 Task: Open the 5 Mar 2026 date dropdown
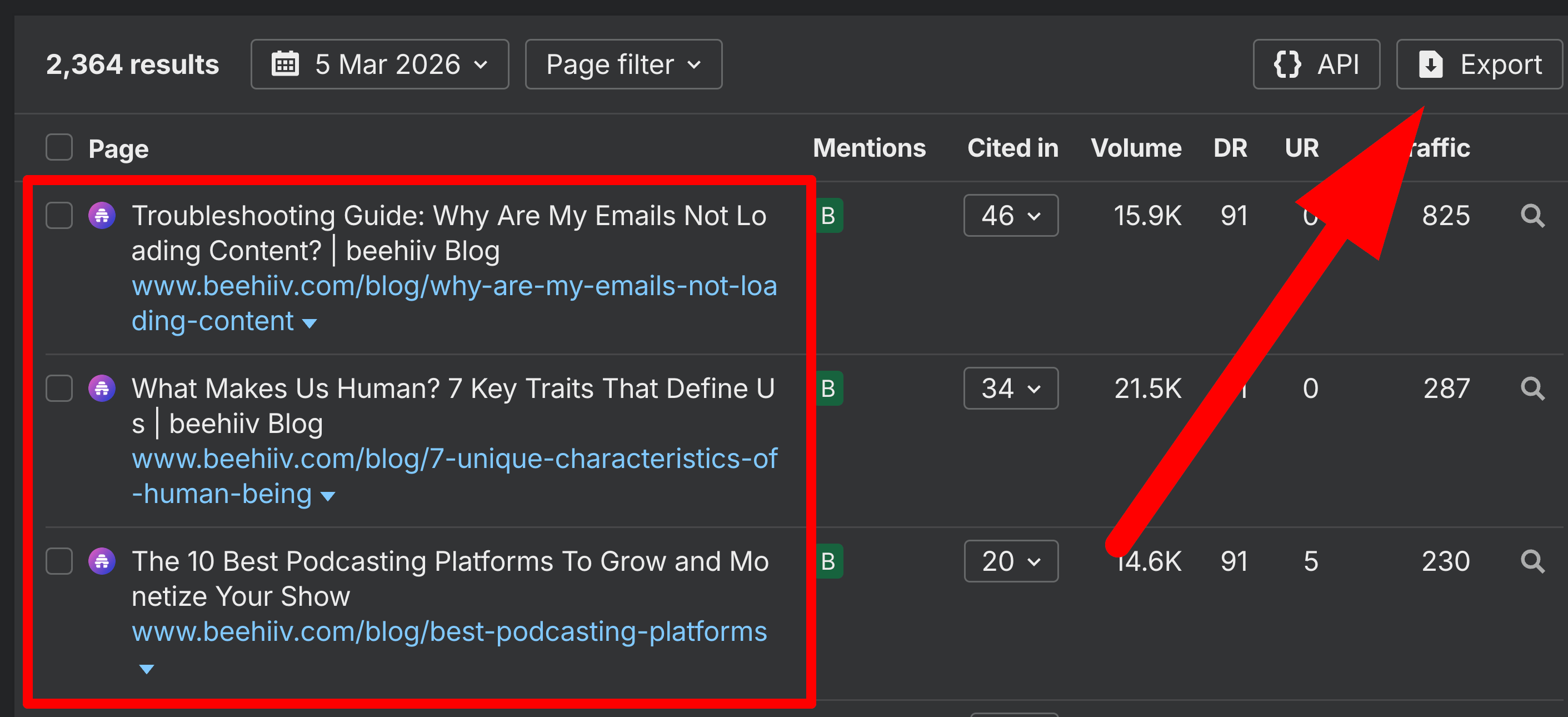click(x=379, y=64)
